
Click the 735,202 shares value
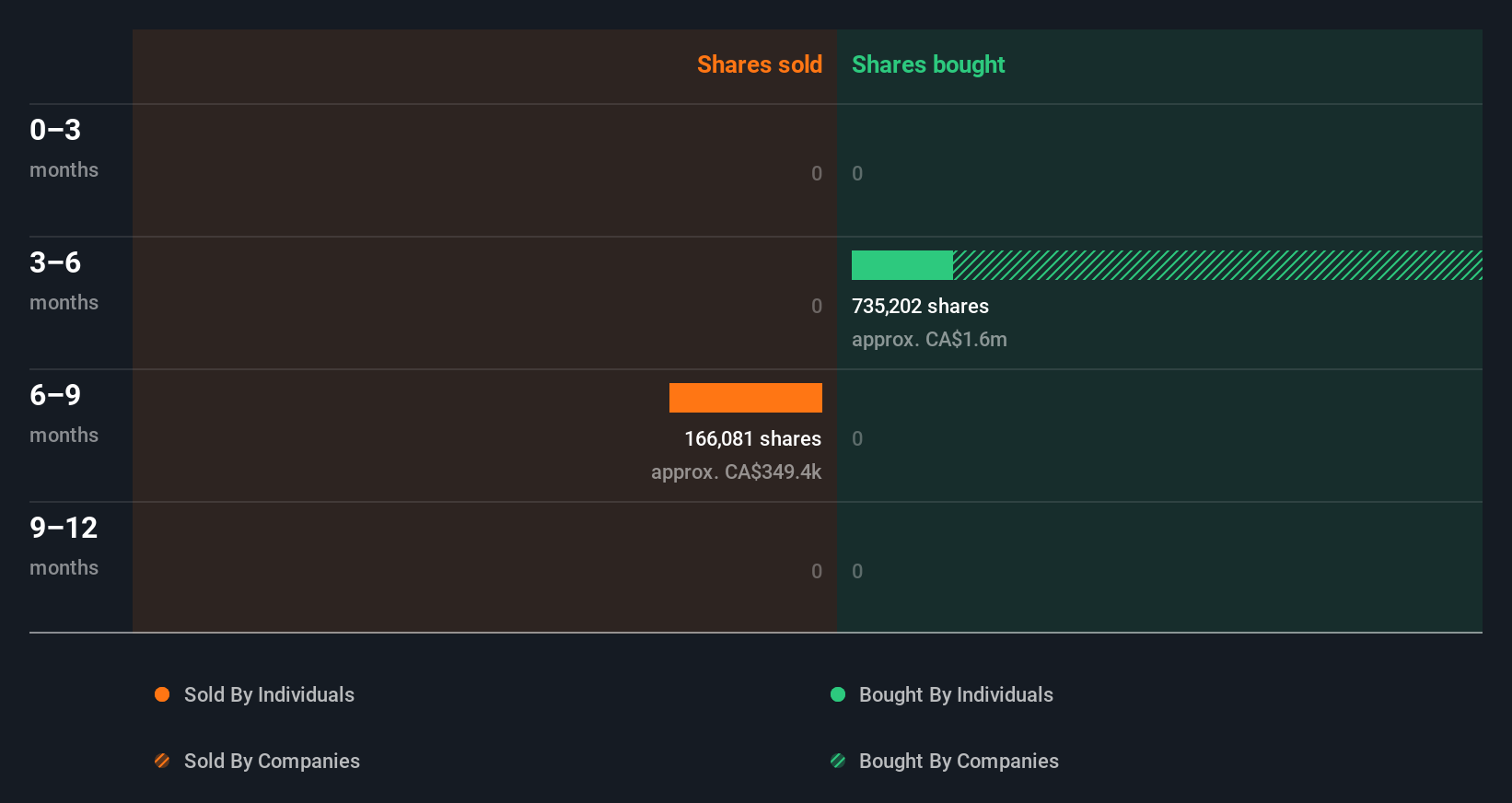[920, 306]
